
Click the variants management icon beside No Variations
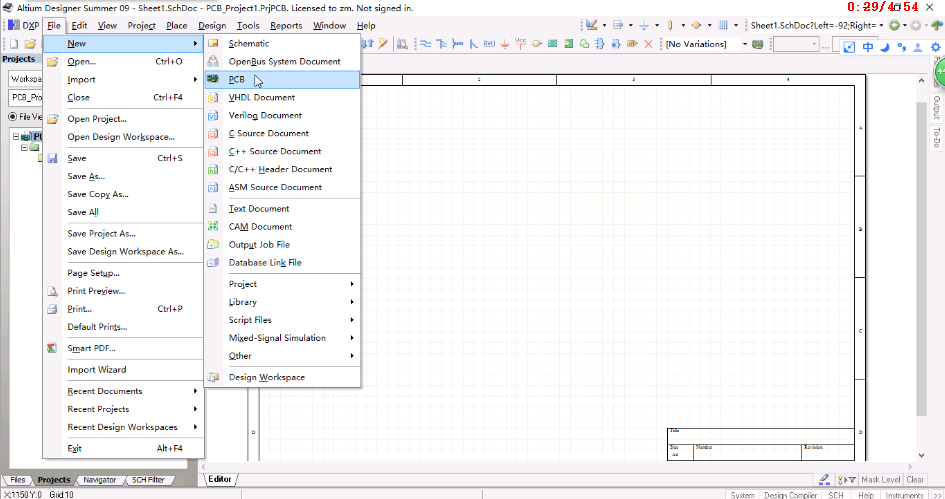(x=758, y=44)
